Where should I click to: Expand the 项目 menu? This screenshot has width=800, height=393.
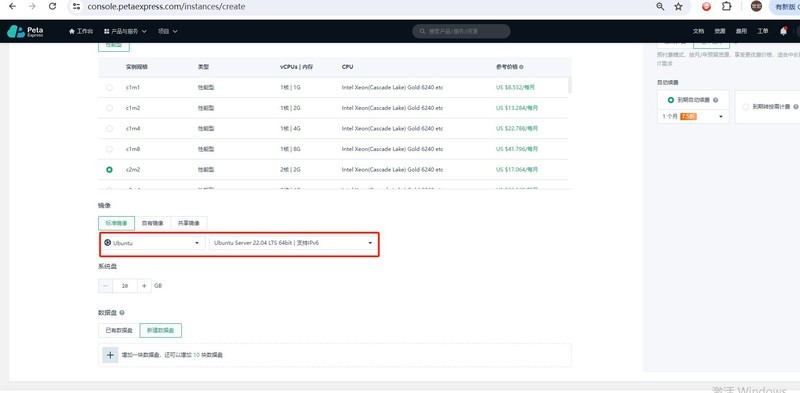coord(167,31)
